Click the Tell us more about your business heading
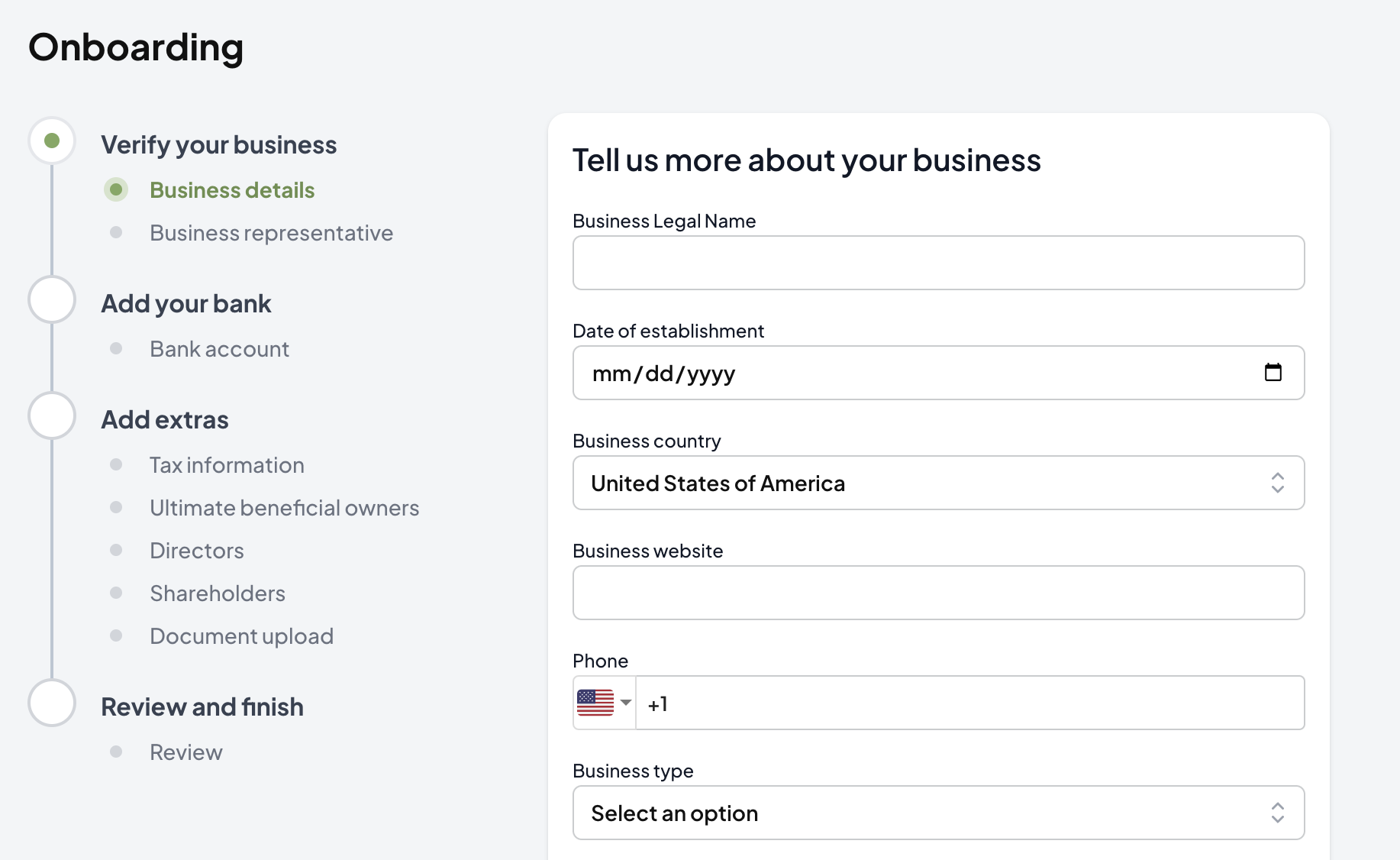1400x860 pixels. 806,160
